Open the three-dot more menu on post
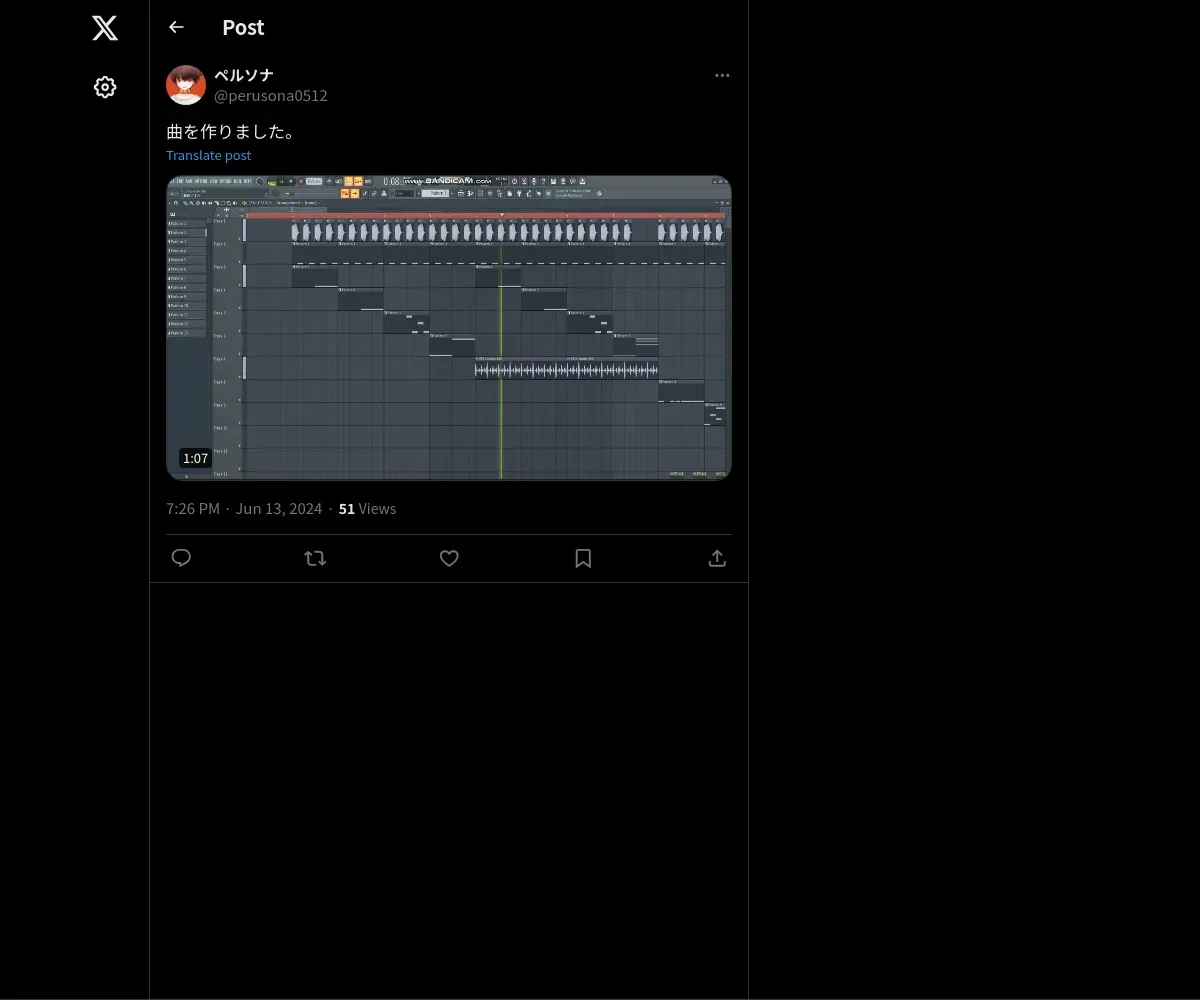Viewport: 1200px width, 1000px height. point(722,75)
